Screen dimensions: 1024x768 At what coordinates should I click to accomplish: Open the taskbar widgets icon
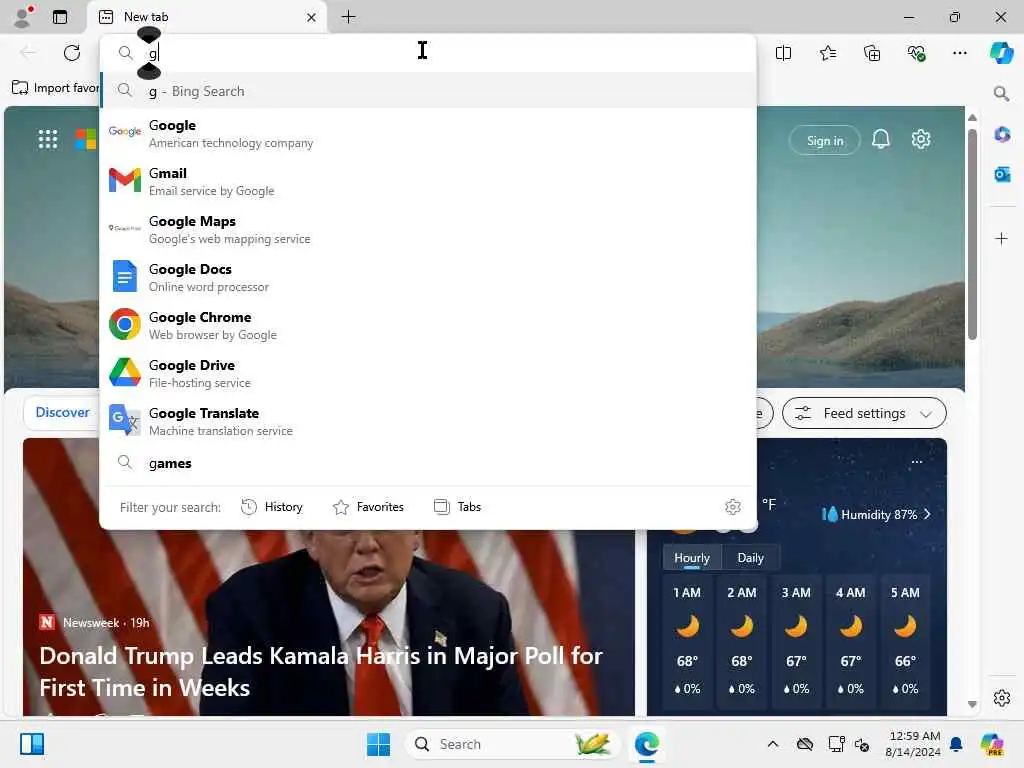(31, 744)
